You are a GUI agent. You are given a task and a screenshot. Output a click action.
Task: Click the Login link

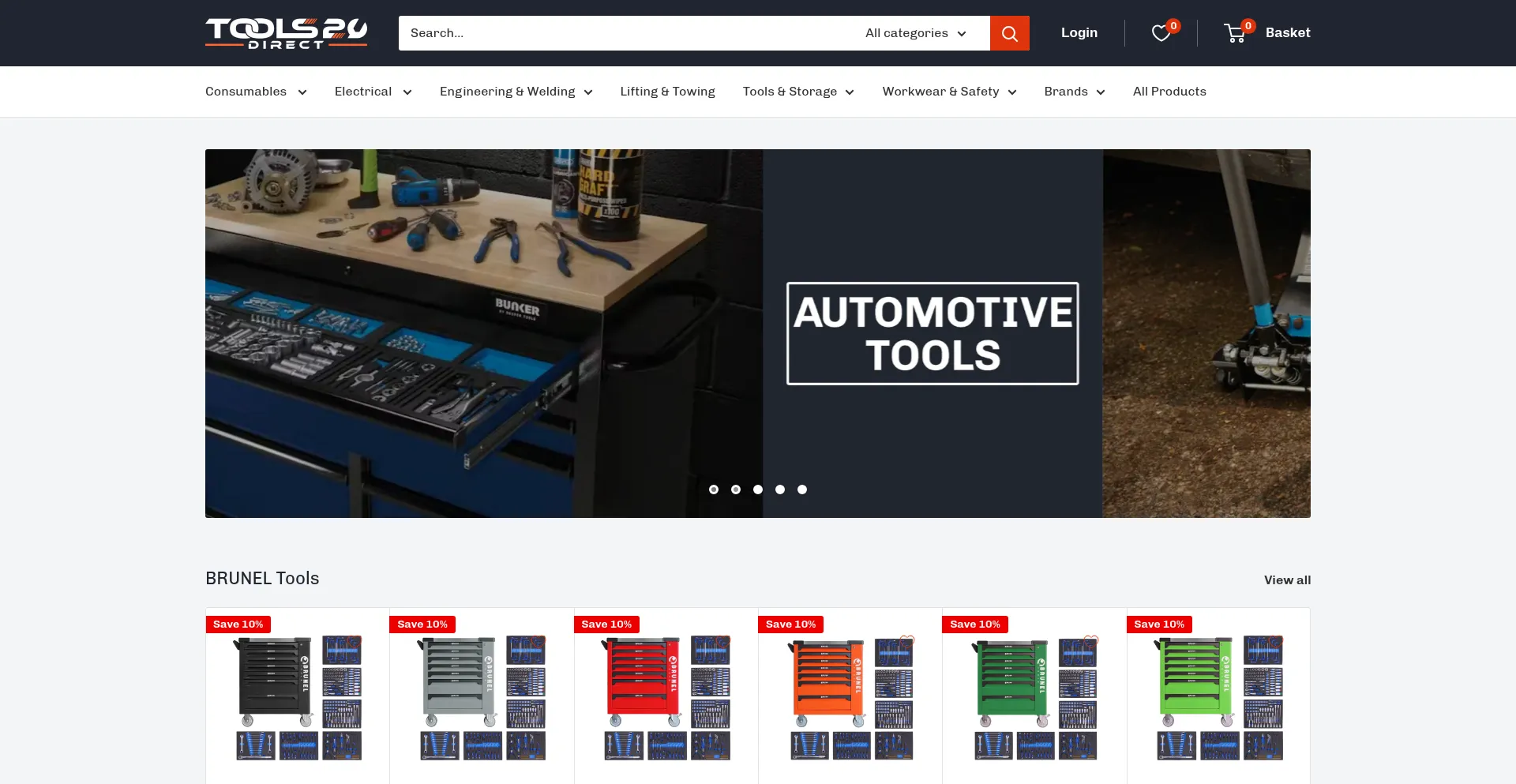[x=1079, y=32]
